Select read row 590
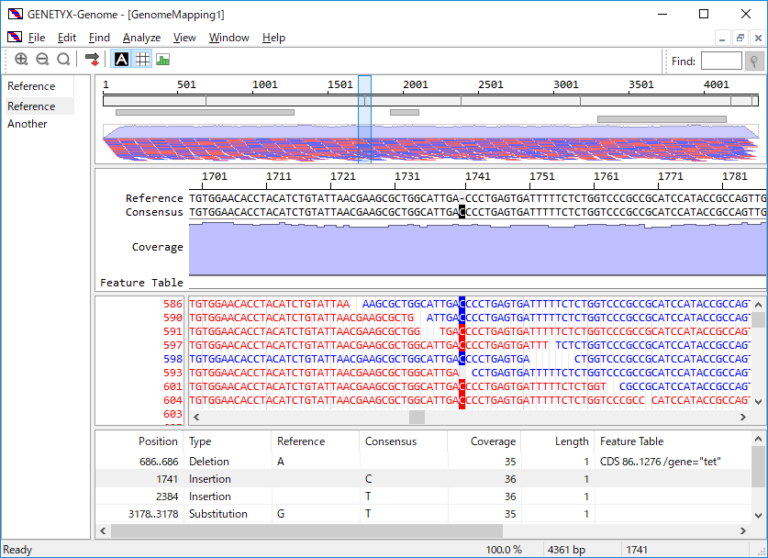This screenshot has width=768, height=558. [173, 317]
